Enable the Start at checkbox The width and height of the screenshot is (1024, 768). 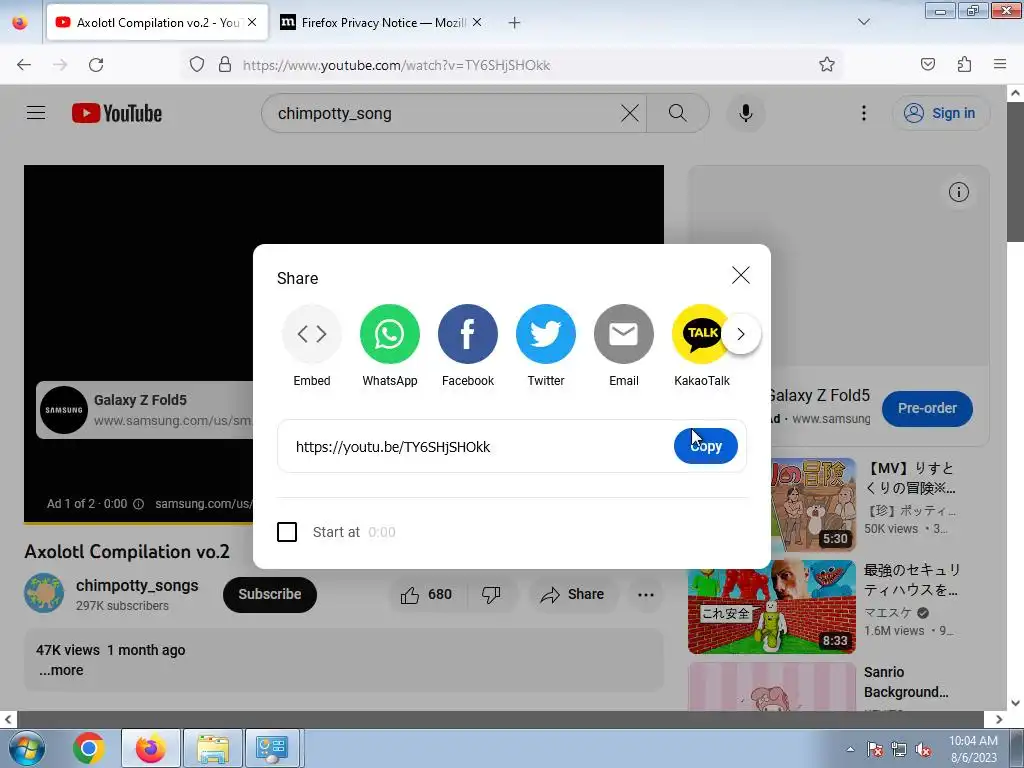click(287, 532)
